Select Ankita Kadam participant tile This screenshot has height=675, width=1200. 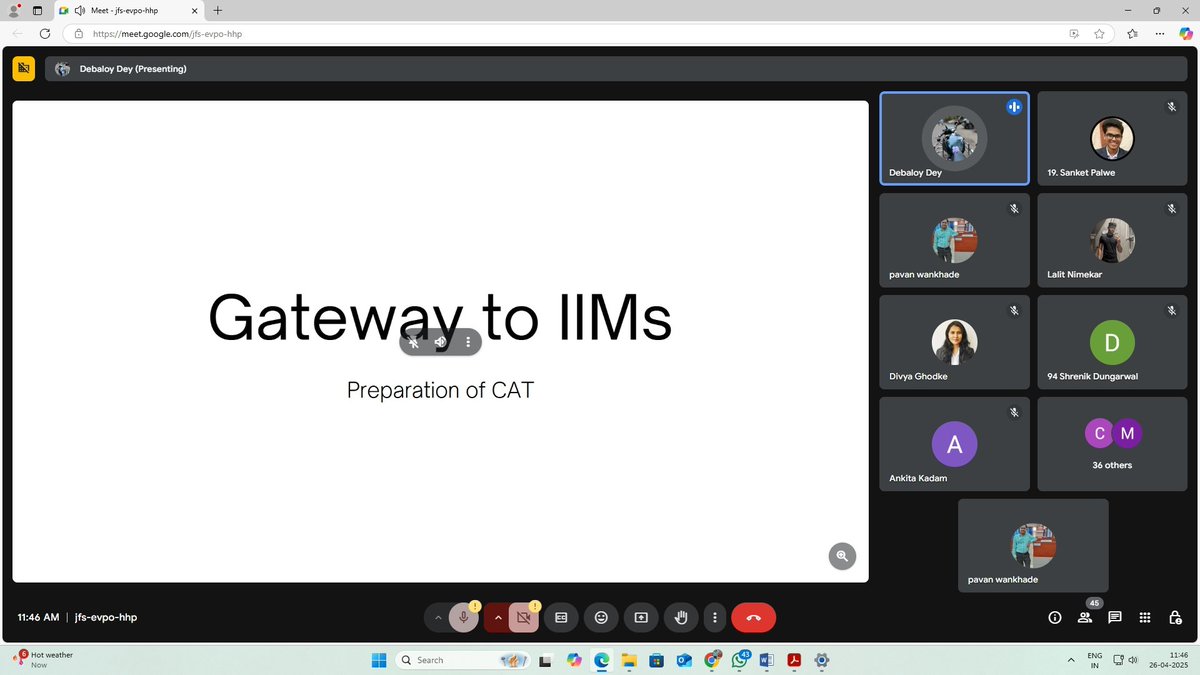pos(954,444)
